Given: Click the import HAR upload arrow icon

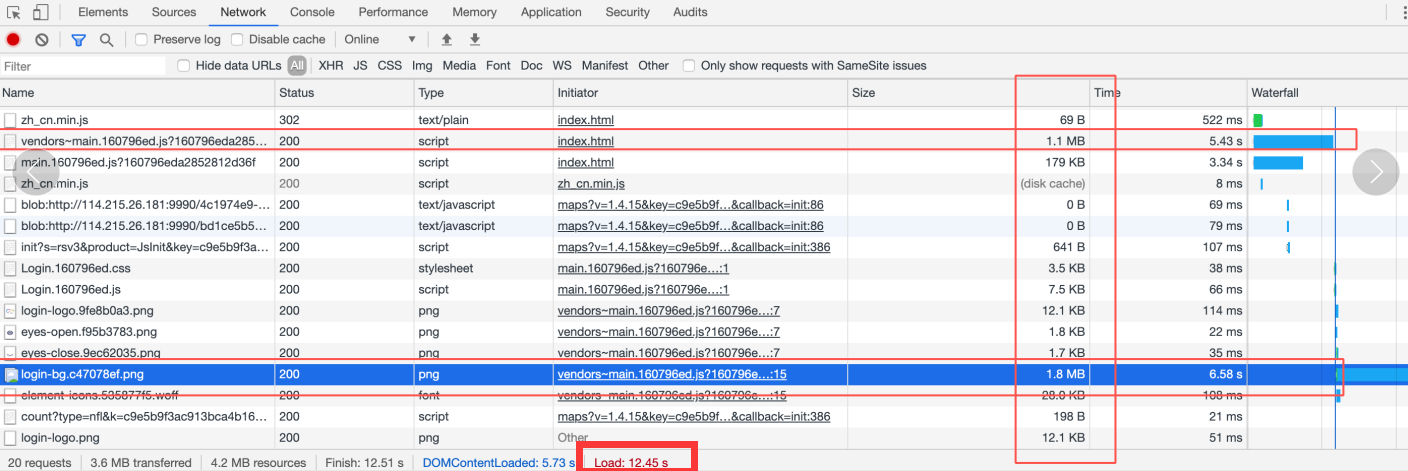Looking at the screenshot, I should tap(447, 40).
